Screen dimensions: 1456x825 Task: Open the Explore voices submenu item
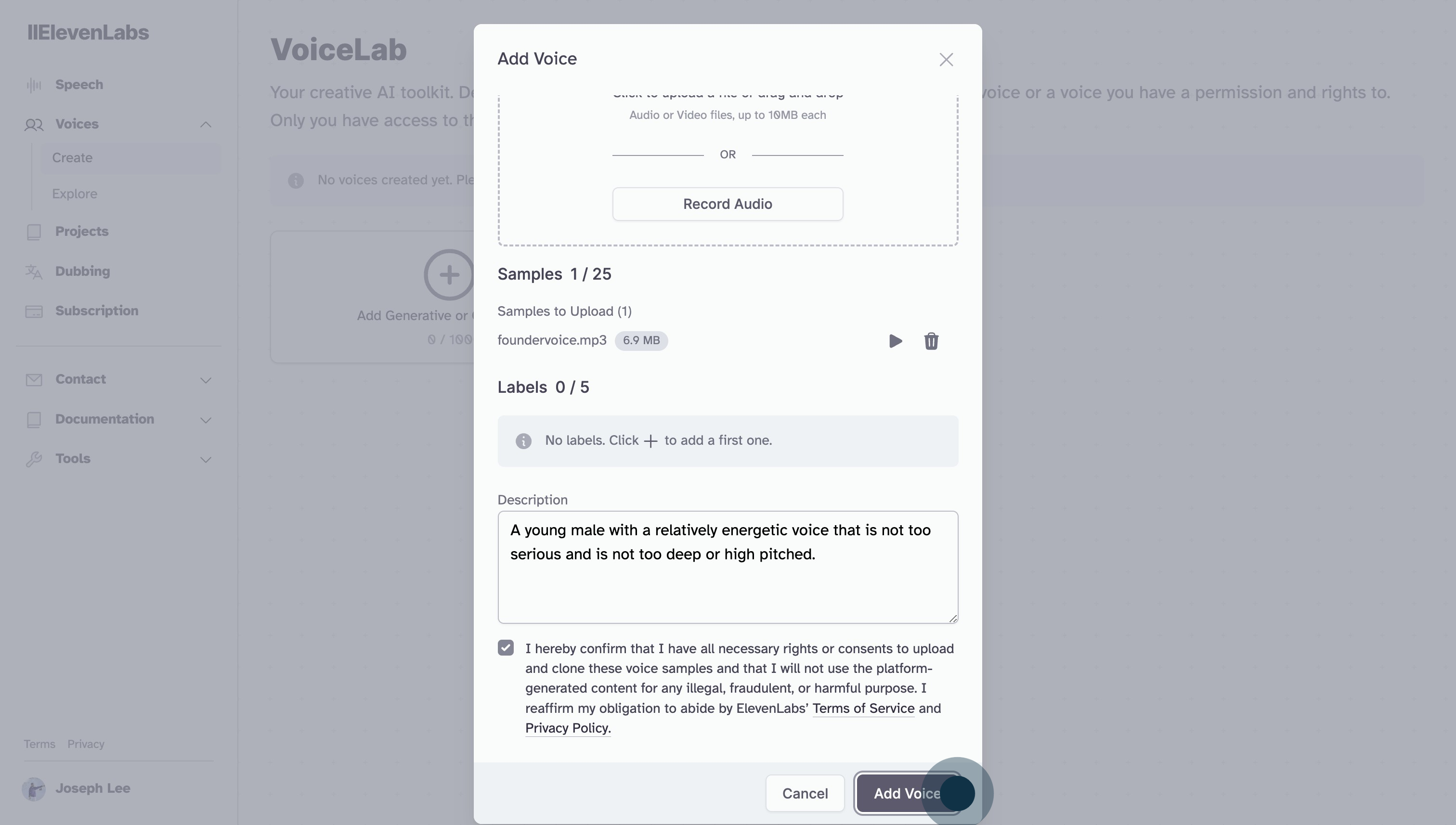coord(75,194)
